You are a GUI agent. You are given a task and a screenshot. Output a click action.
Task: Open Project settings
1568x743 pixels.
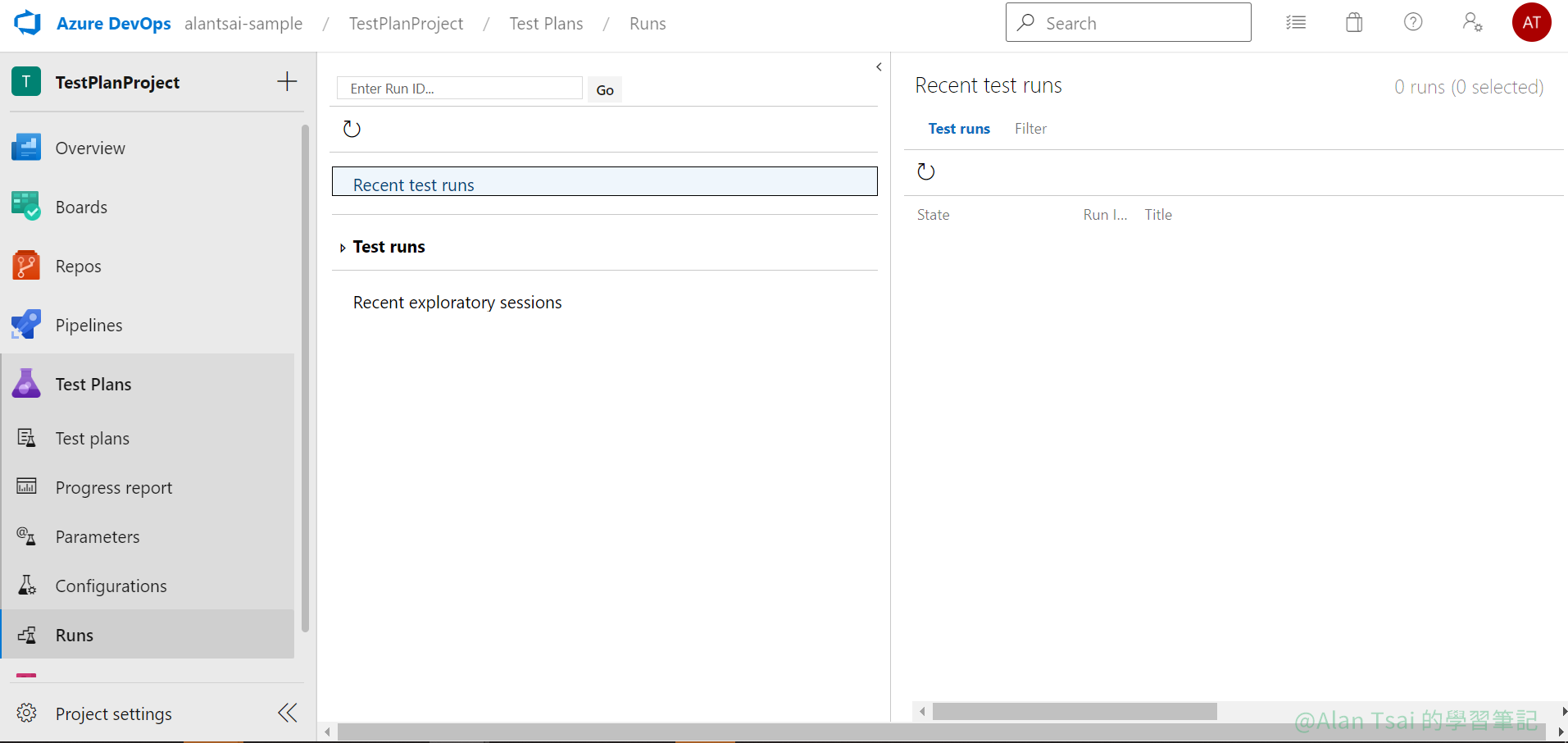114,713
